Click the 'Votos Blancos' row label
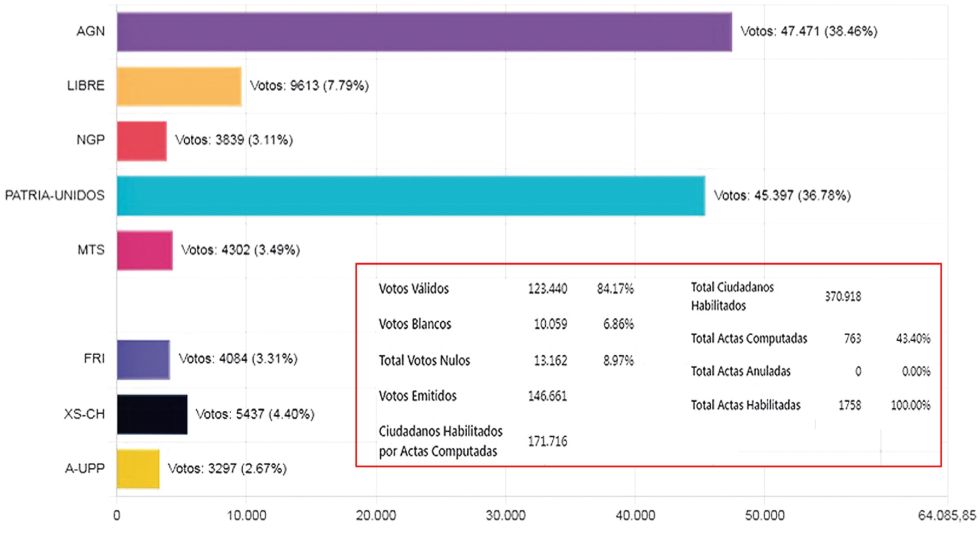The width and height of the screenshot is (980, 537). pos(415,324)
